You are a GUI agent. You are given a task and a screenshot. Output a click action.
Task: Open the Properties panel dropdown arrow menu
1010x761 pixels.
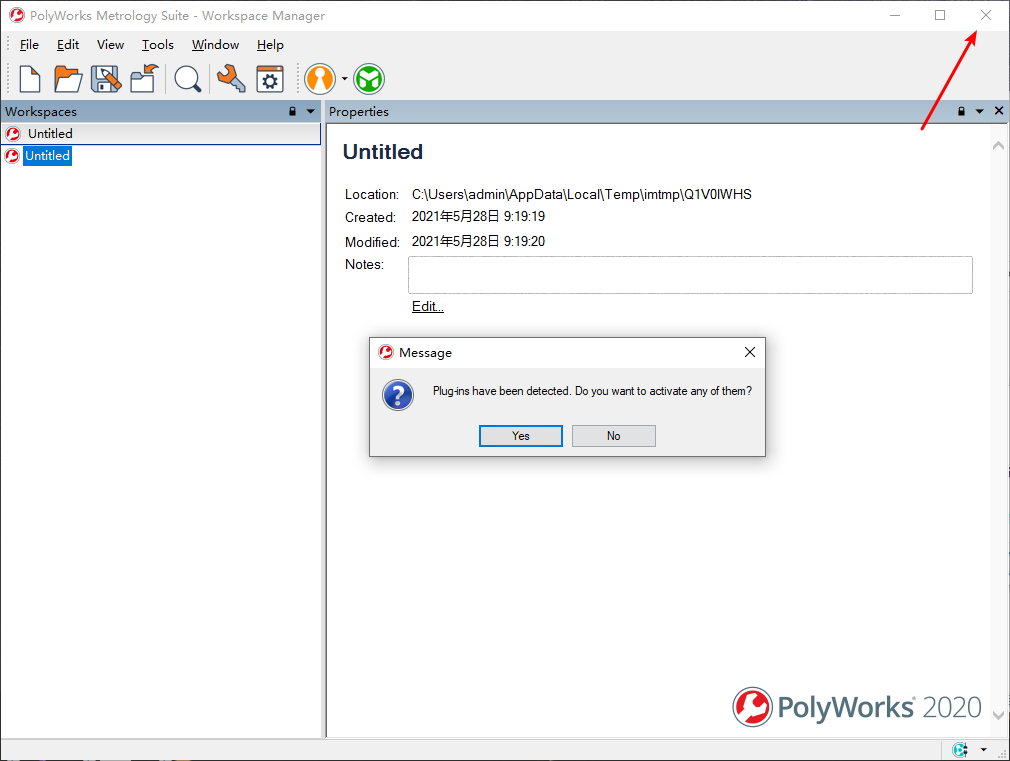[x=980, y=111]
